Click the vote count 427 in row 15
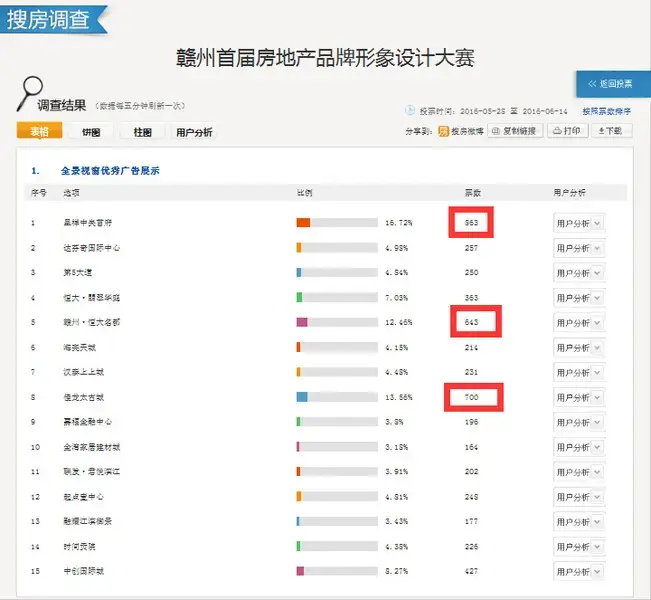This screenshot has height=600, width=651. [x=471, y=571]
